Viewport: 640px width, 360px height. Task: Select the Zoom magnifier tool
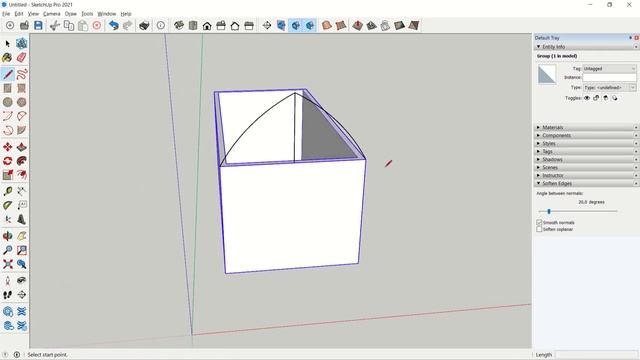pos(7,250)
